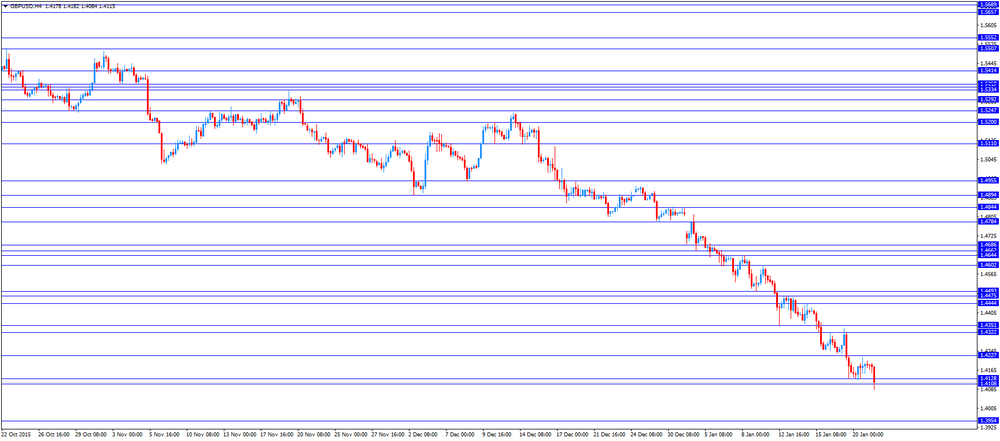Select the 1.5110 price level label
Image resolution: width=1000 pixels, height=441 pixels.
pyautogui.click(x=987, y=144)
